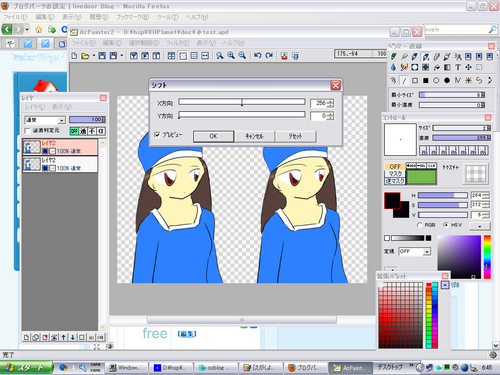This screenshot has height=375, width=500.
Task: Click the rainbow hue strip in color picker
Action: tap(487, 257)
